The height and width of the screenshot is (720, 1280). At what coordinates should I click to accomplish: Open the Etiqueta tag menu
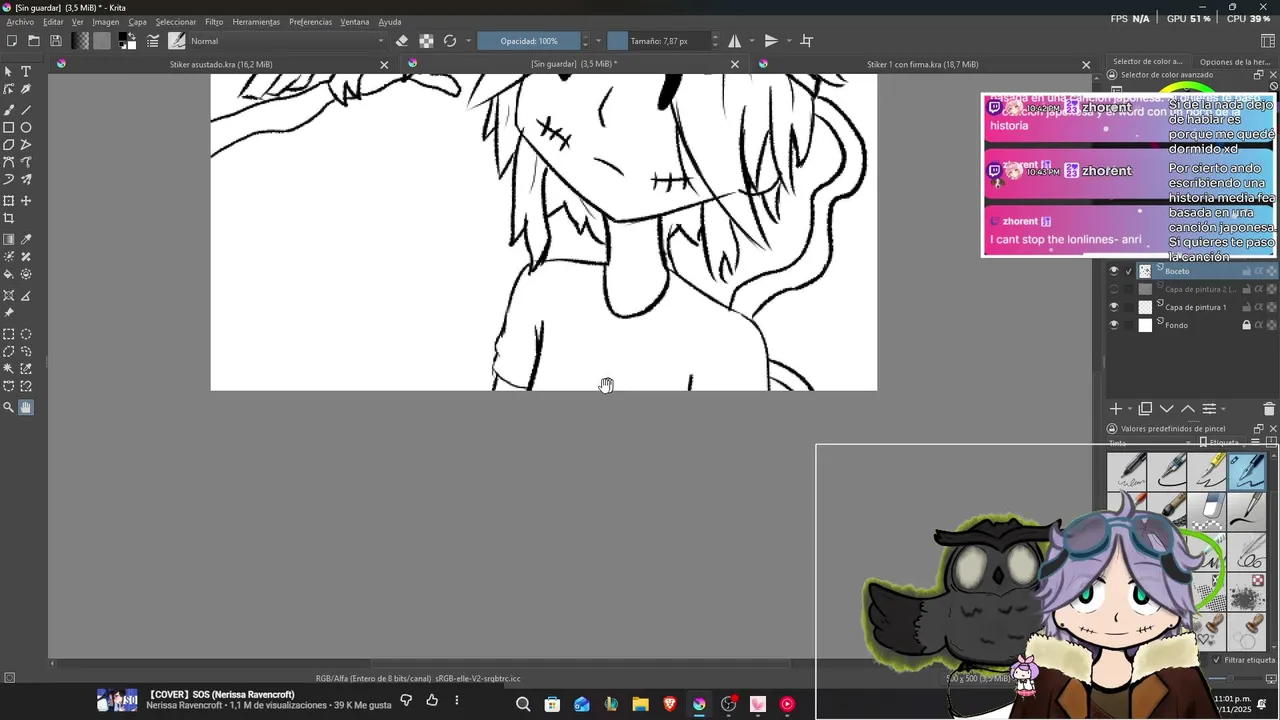pos(1222,442)
